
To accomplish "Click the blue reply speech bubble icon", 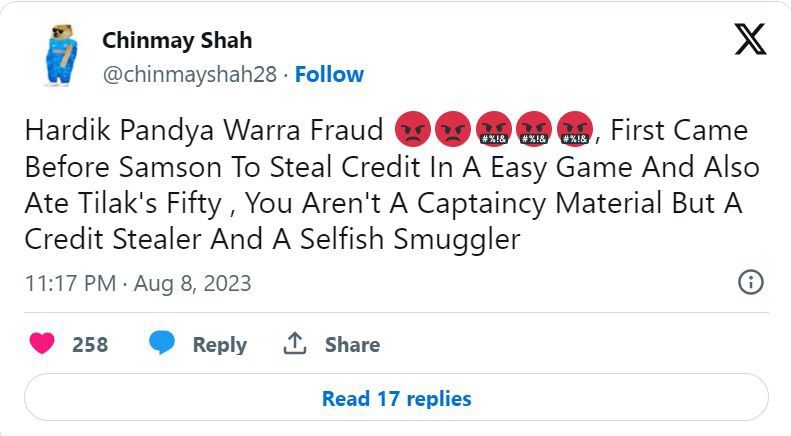I will coord(162,344).
